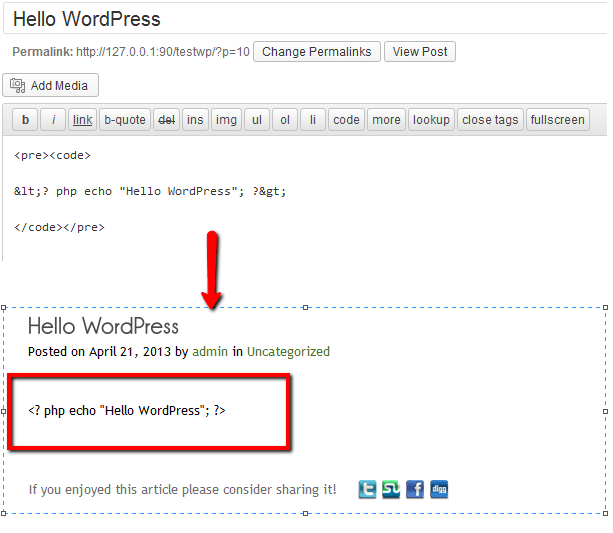This screenshot has height=533, width=613.
Task: Click the closing </code></pre> line in editor
Action: point(59,228)
